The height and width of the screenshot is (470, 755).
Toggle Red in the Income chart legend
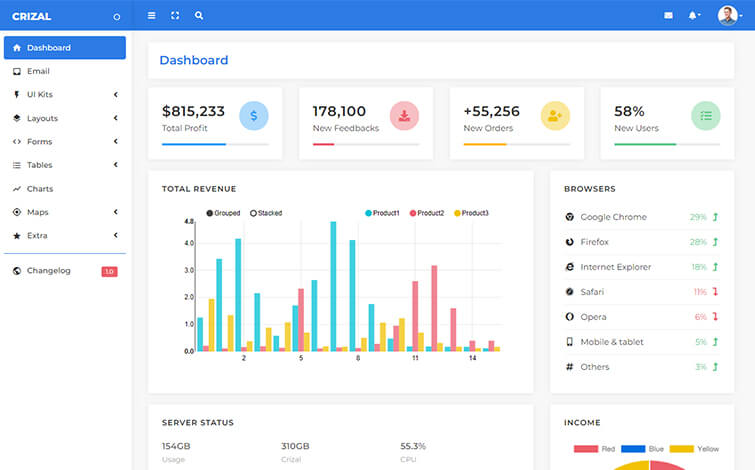594,449
